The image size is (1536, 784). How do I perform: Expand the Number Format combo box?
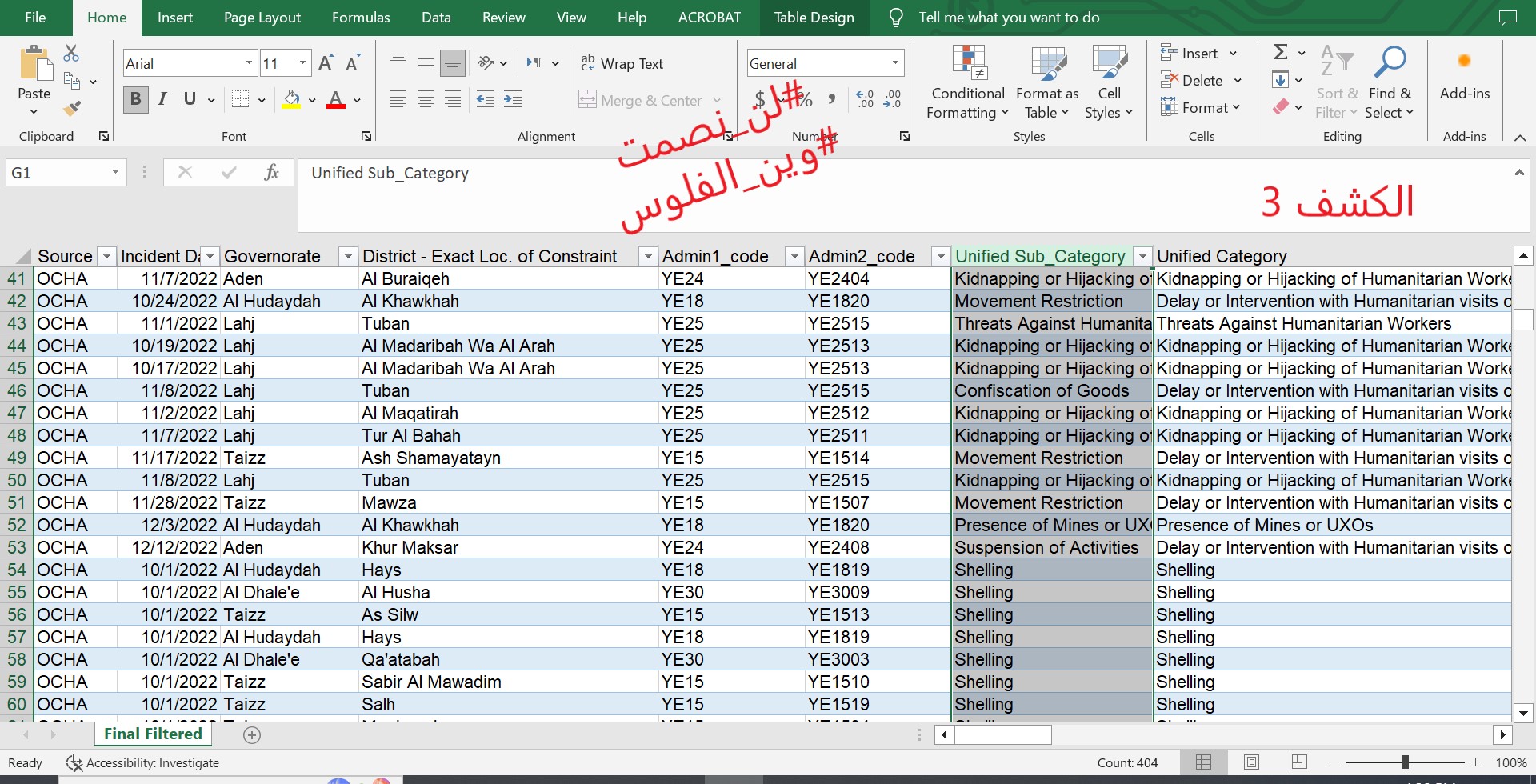pyautogui.click(x=895, y=63)
